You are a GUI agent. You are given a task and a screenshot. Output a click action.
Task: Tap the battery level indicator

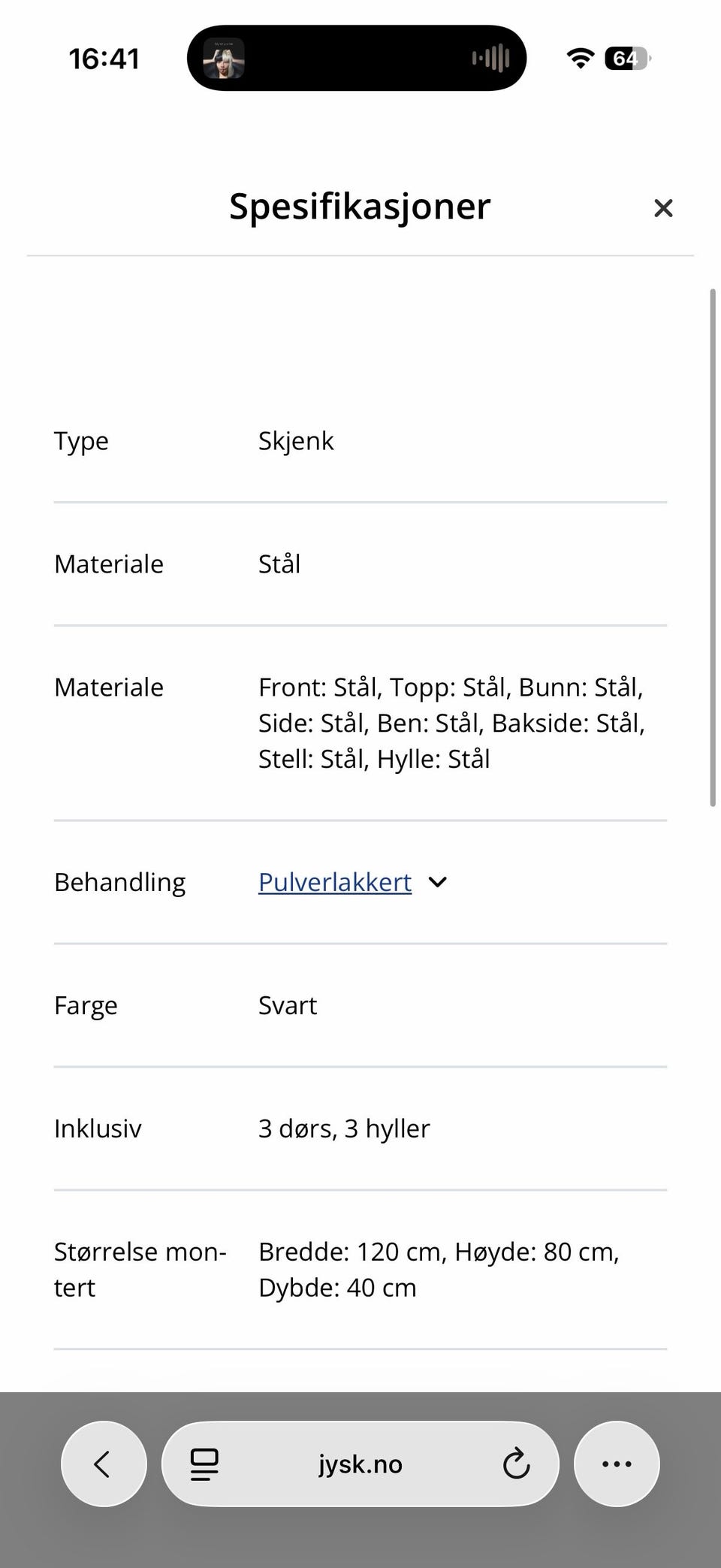pos(627,59)
